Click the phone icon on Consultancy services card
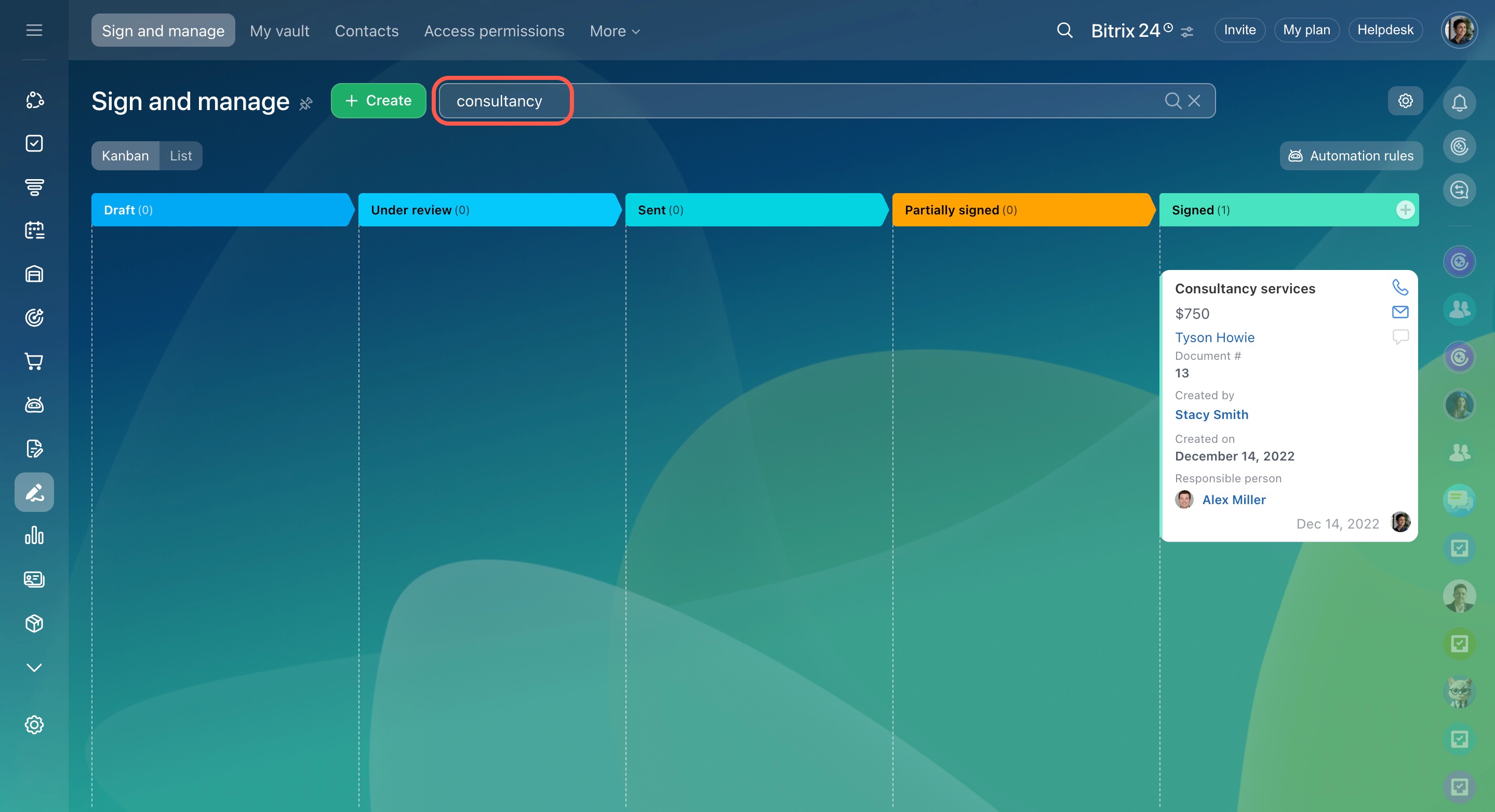Image resolution: width=1495 pixels, height=812 pixels. (x=1400, y=287)
